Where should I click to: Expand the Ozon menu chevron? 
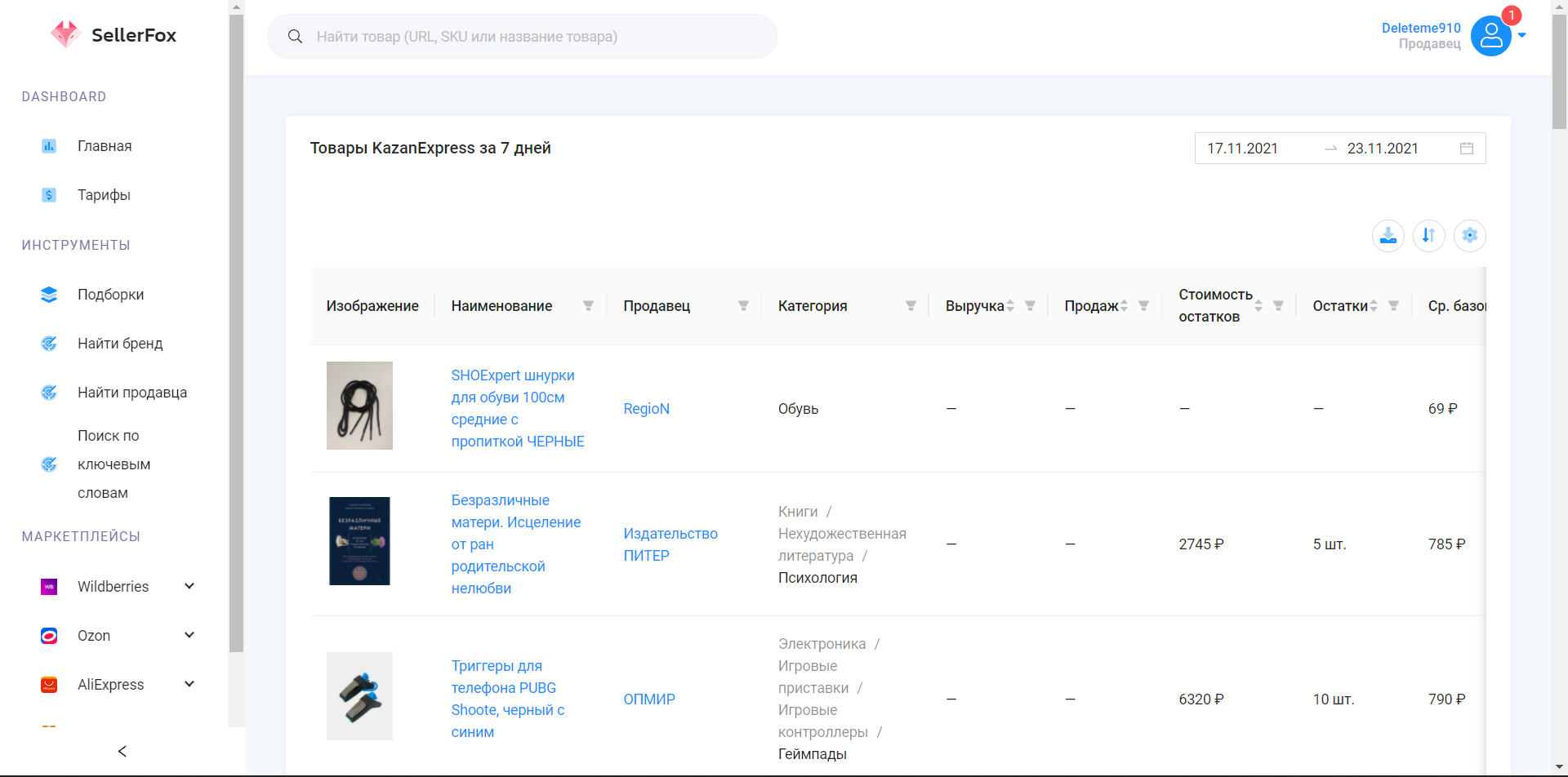[189, 635]
